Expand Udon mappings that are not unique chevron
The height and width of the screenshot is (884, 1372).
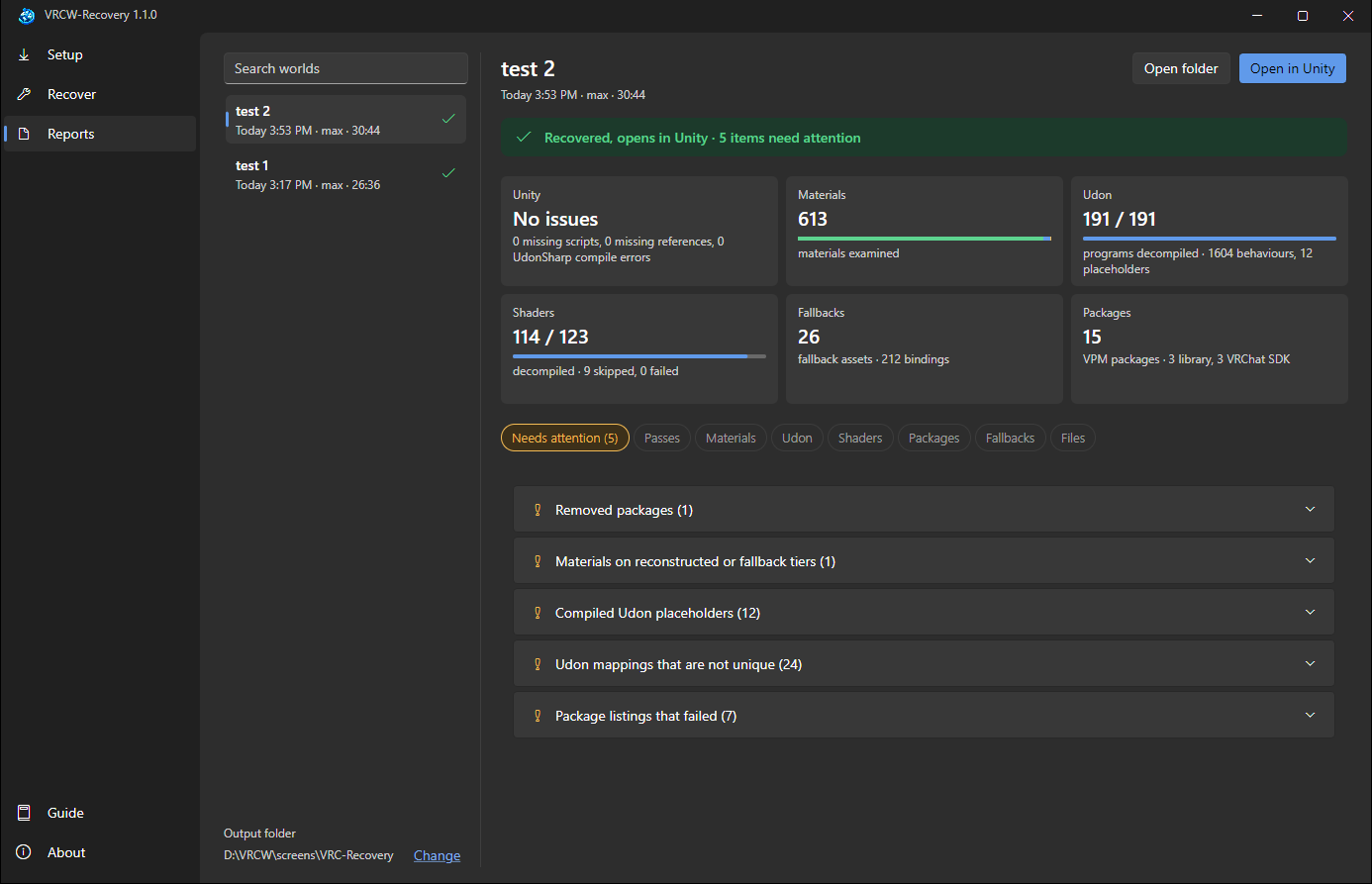pyautogui.click(x=1310, y=664)
